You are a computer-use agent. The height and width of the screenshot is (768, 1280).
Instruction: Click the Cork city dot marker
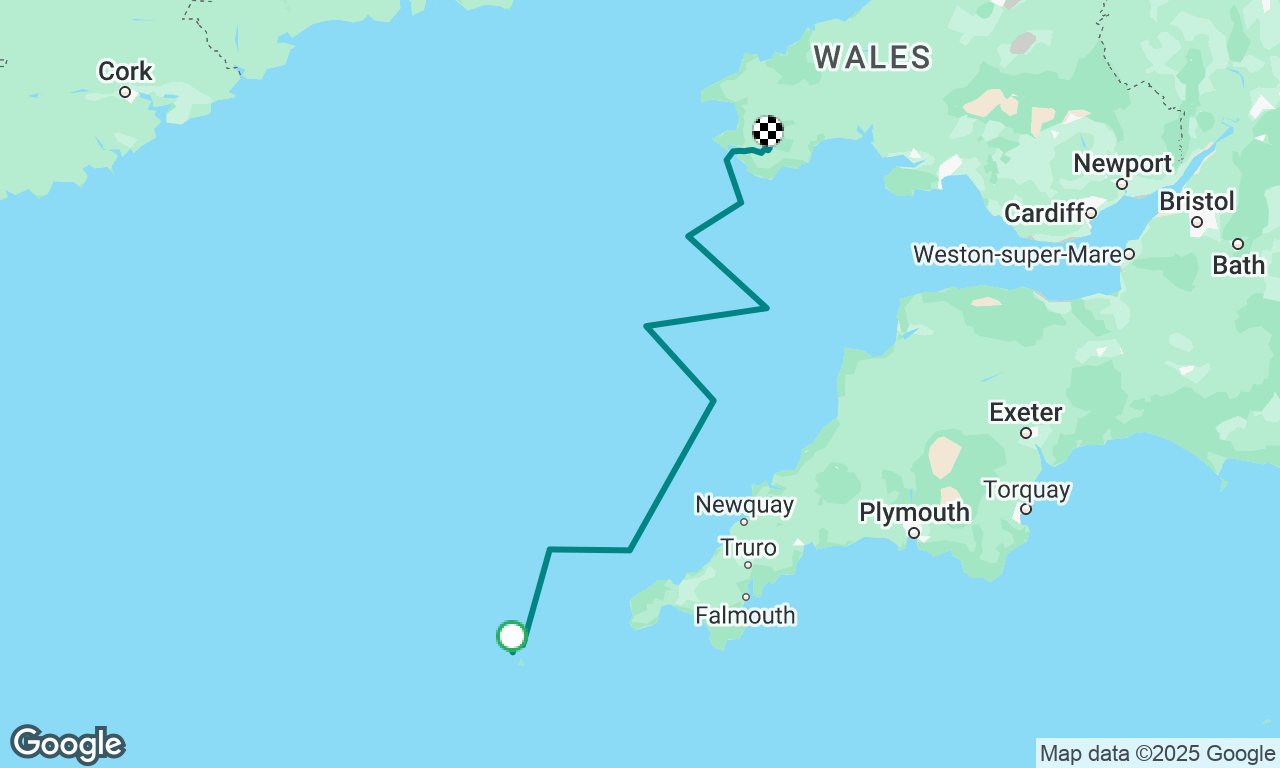125,92
